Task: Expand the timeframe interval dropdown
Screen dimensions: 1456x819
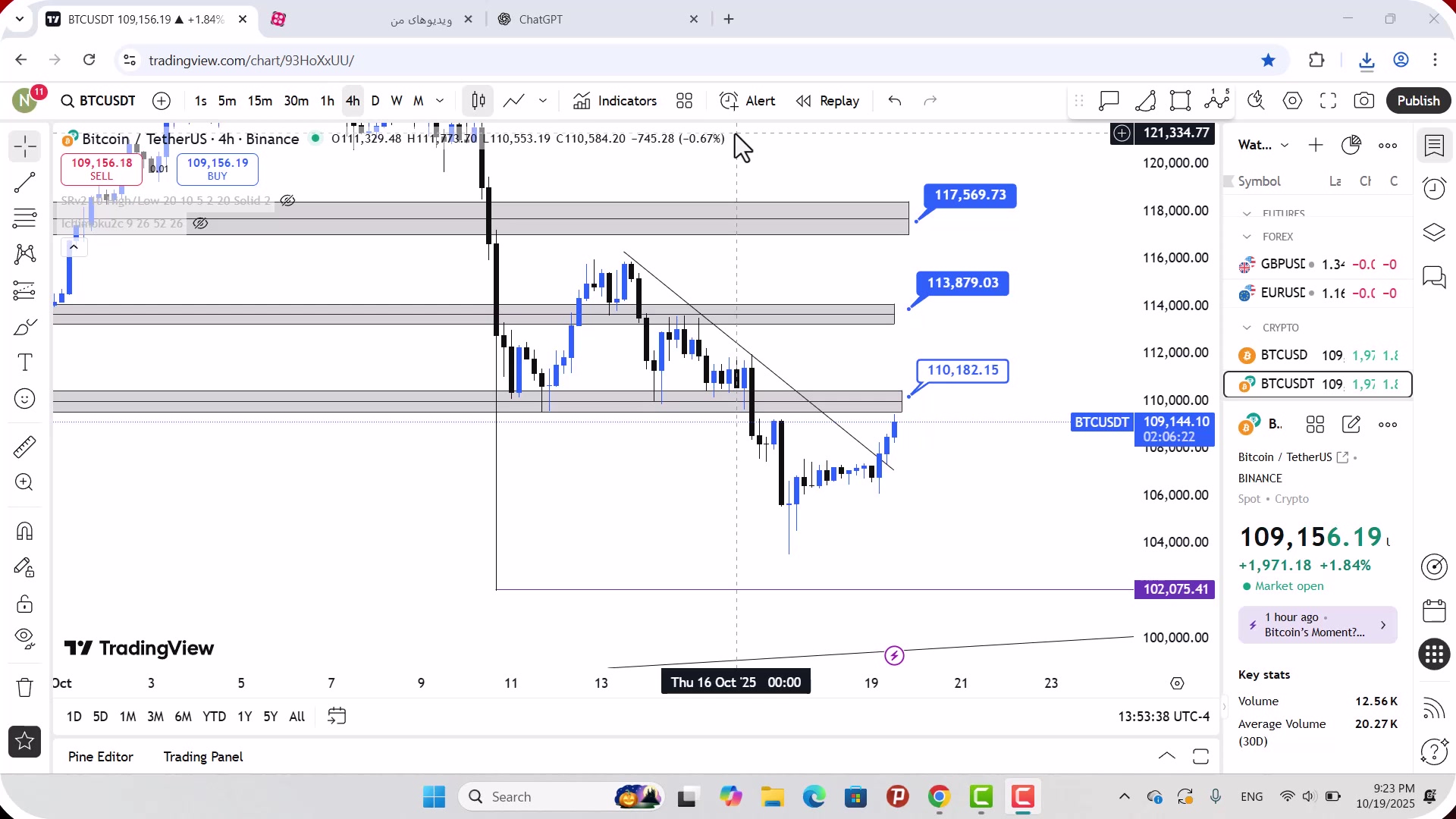Action: pyautogui.click(x=440, y=101)
